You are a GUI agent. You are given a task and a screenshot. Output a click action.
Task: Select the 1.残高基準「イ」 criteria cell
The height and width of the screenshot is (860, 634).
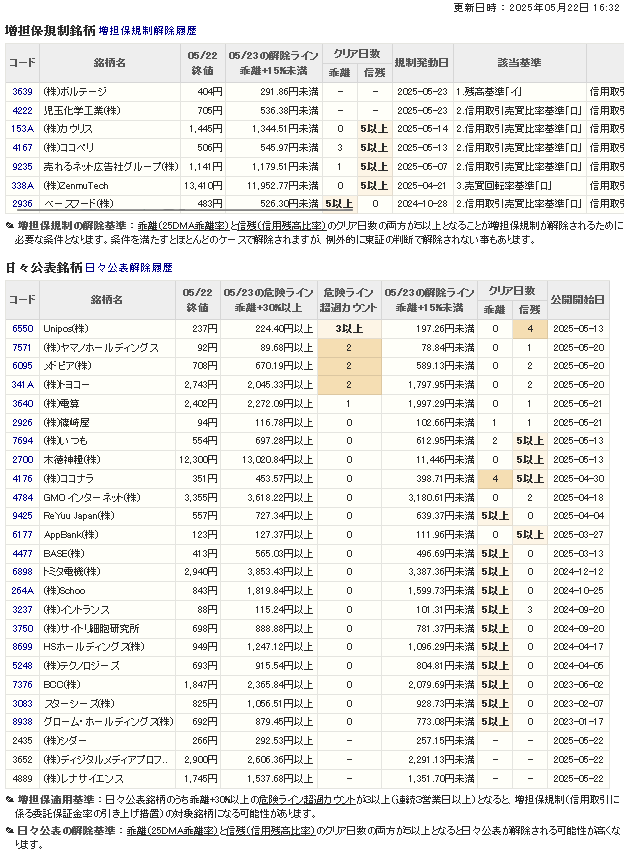tap(519, 92)
